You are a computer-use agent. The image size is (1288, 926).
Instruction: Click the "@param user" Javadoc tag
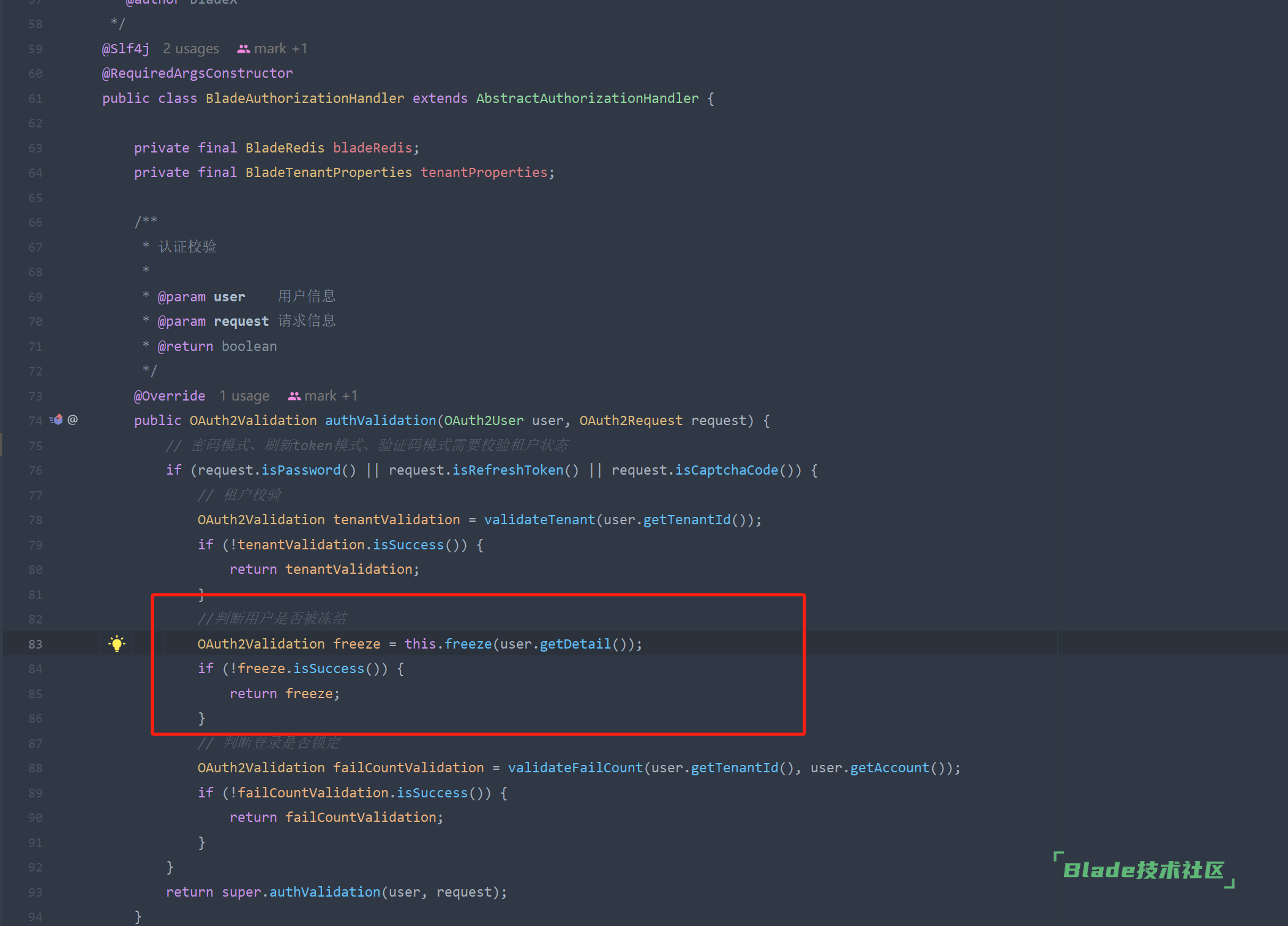click(x=201, y=296)
